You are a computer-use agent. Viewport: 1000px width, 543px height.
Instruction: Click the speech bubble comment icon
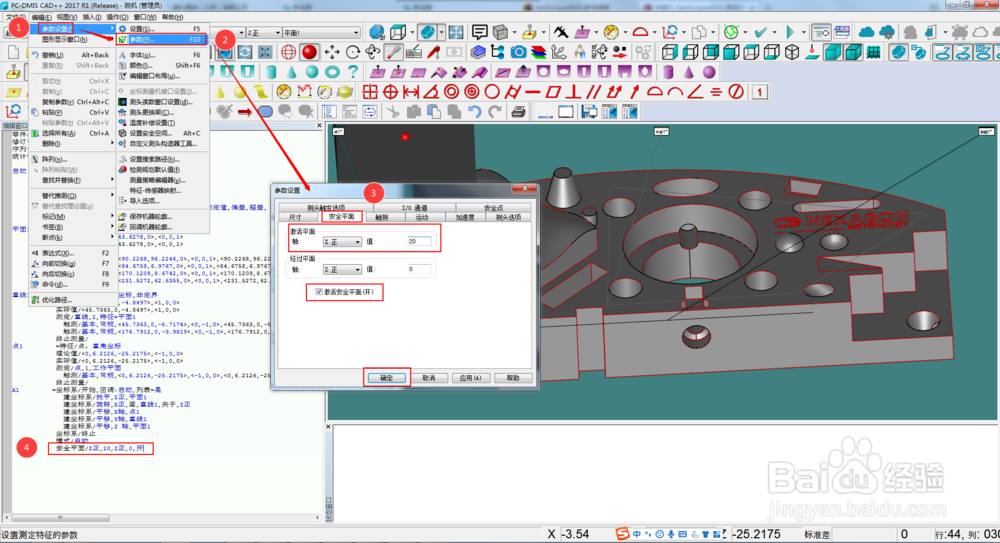(x=480, y=32)
